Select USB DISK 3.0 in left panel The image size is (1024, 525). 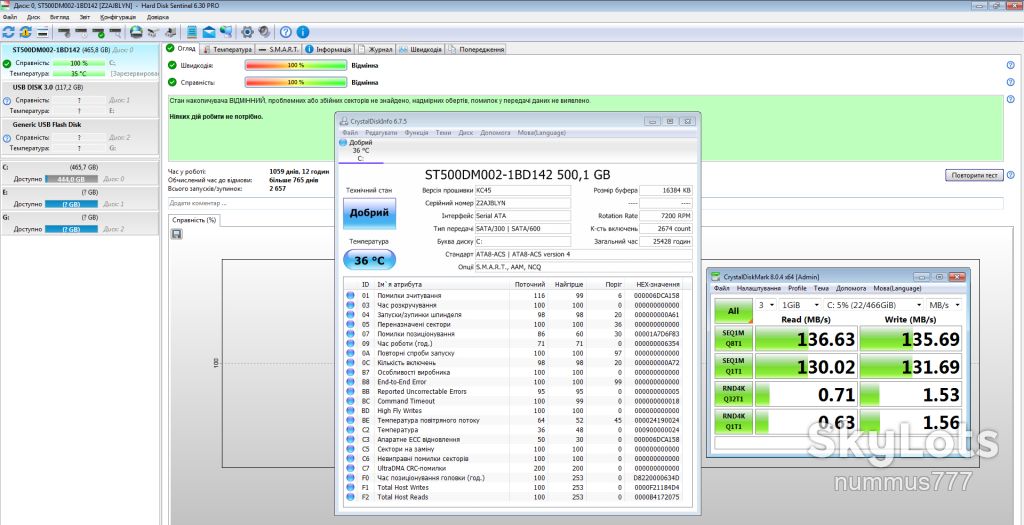pyautogui.click(x=79, y=99)
